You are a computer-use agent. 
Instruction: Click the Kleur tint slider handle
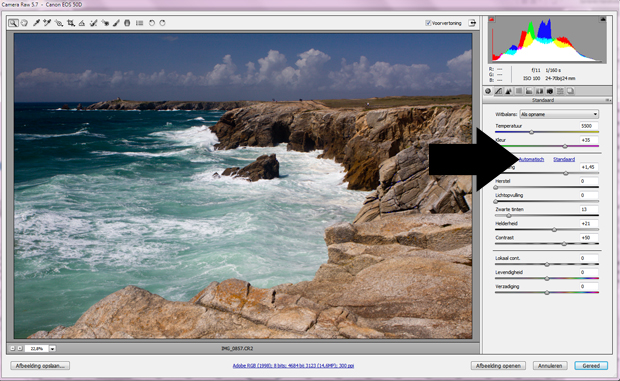point(565,147)
